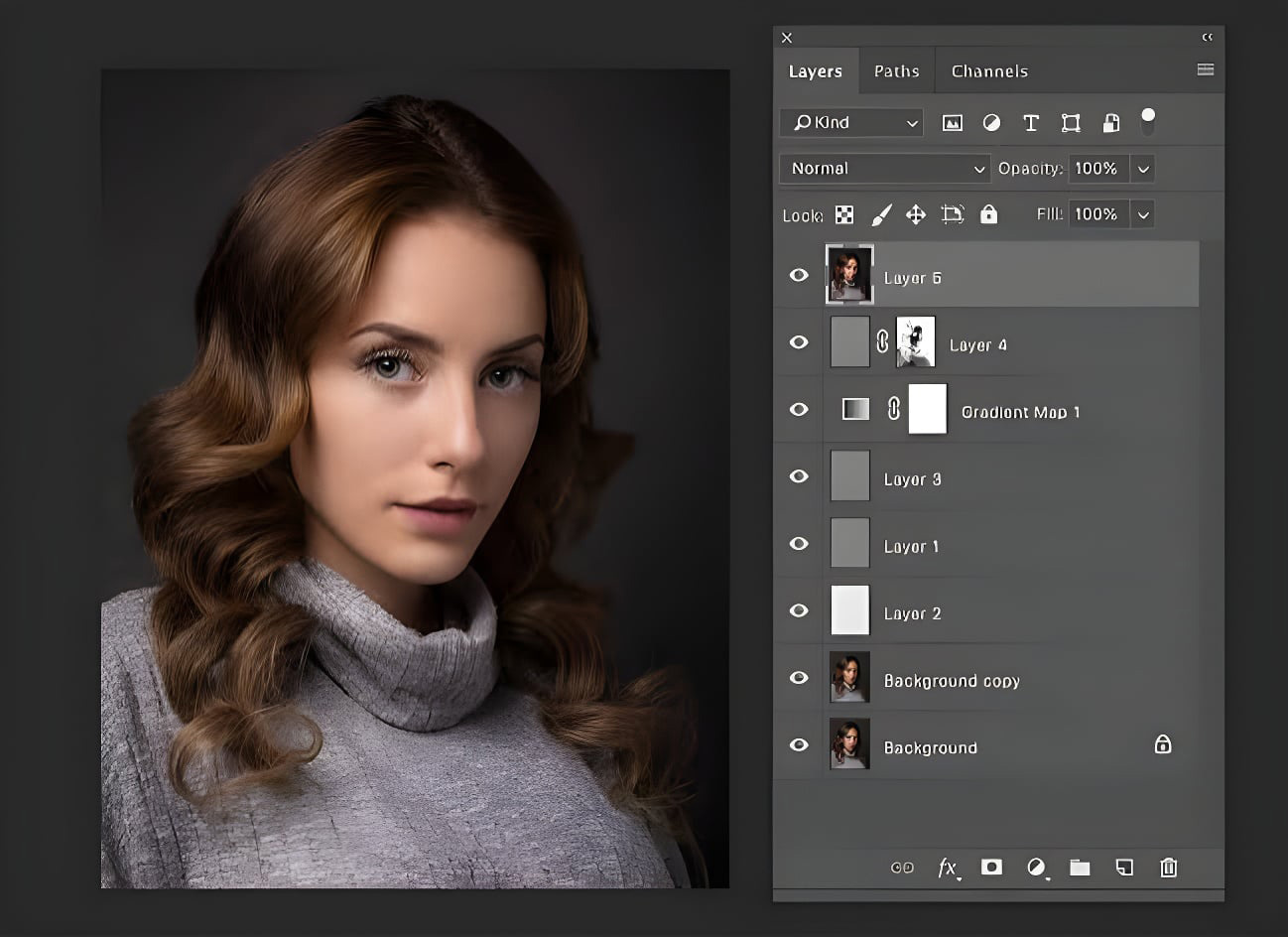
Task: Collapse the panel with double arrows
Action: pos(1208,37)
